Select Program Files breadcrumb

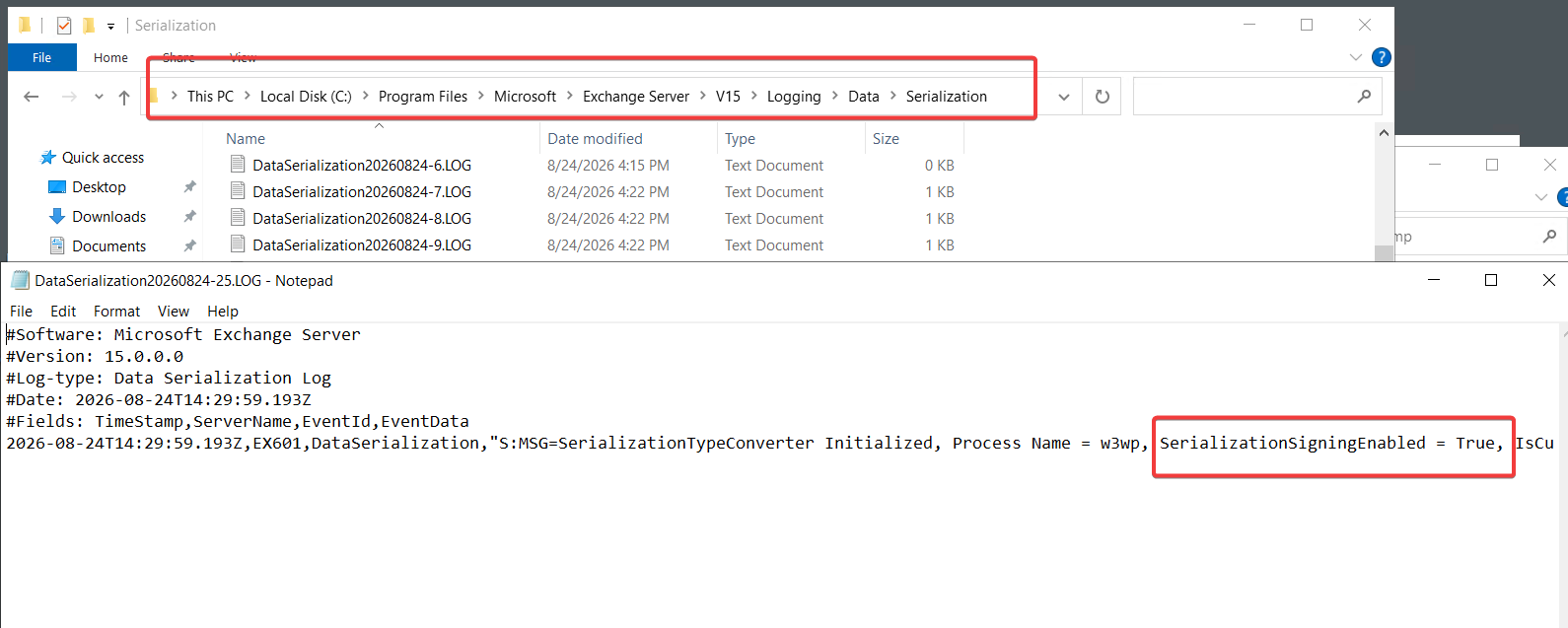pos(423,96)
